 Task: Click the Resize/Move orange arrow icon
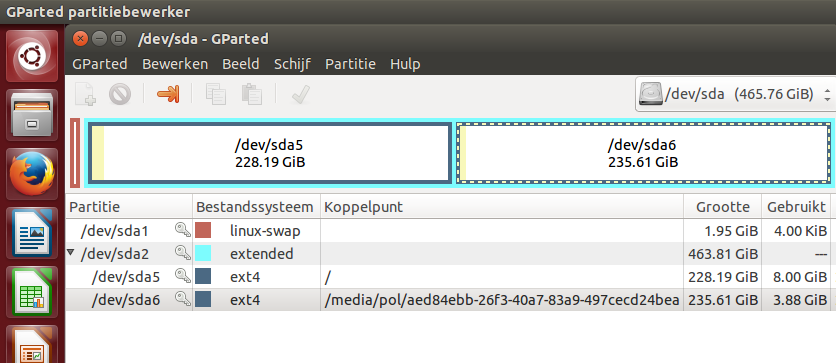[x=167, y=94]
